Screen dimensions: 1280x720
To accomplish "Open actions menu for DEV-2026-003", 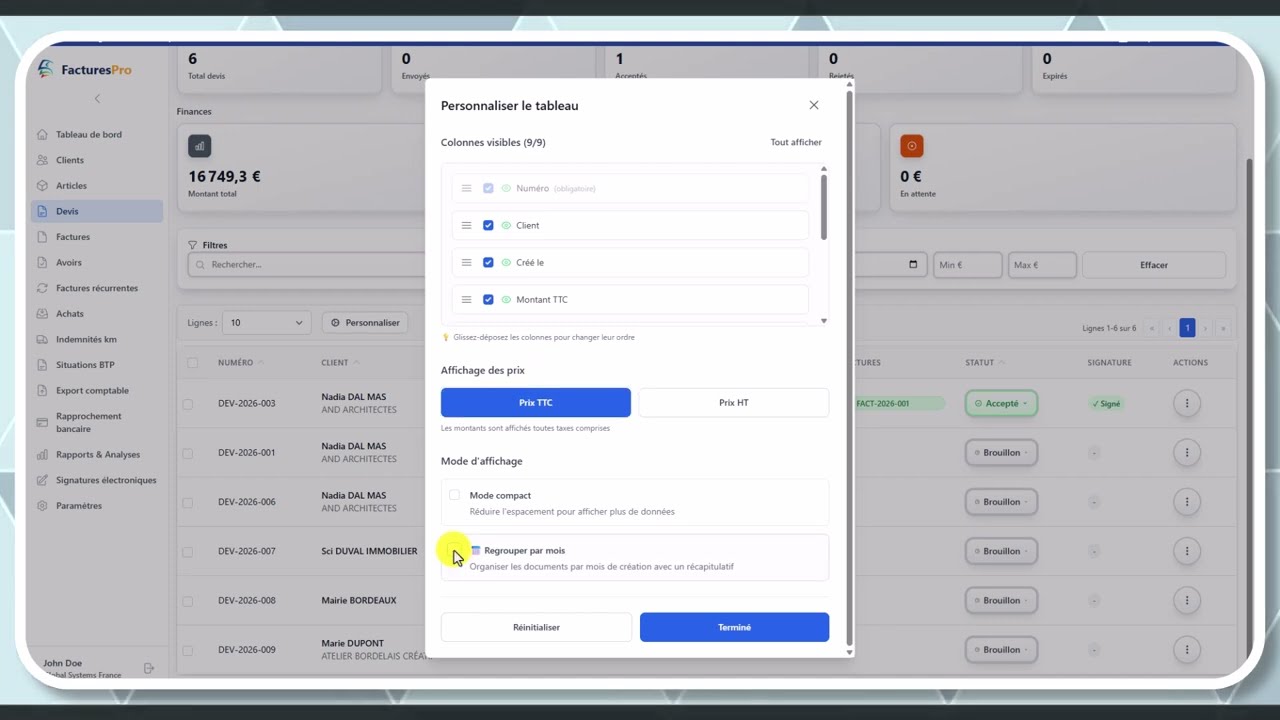I will click(1187, 403).
